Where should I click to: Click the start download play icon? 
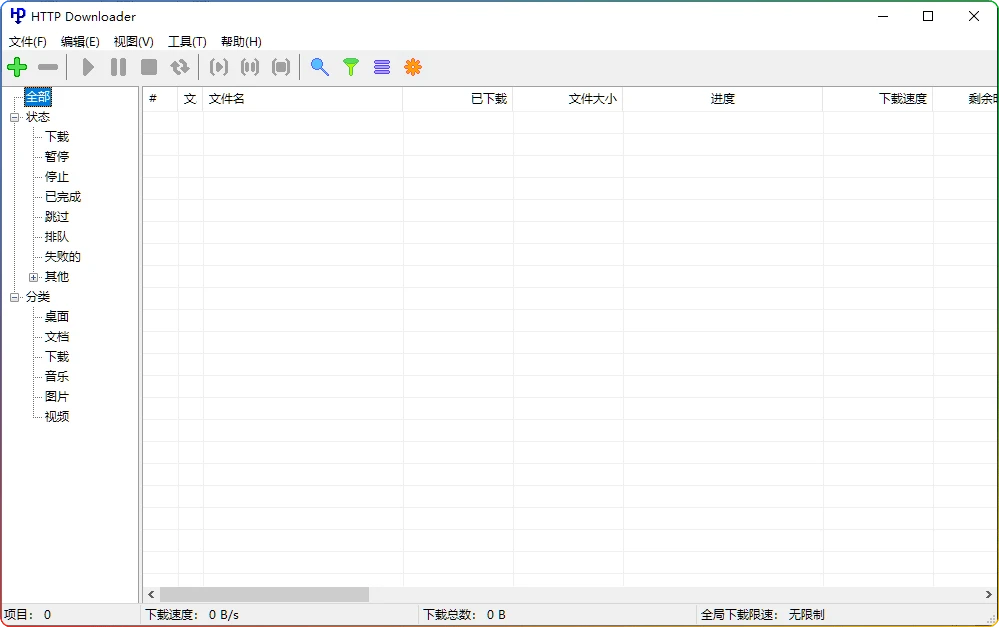click(x=88, y=67)
